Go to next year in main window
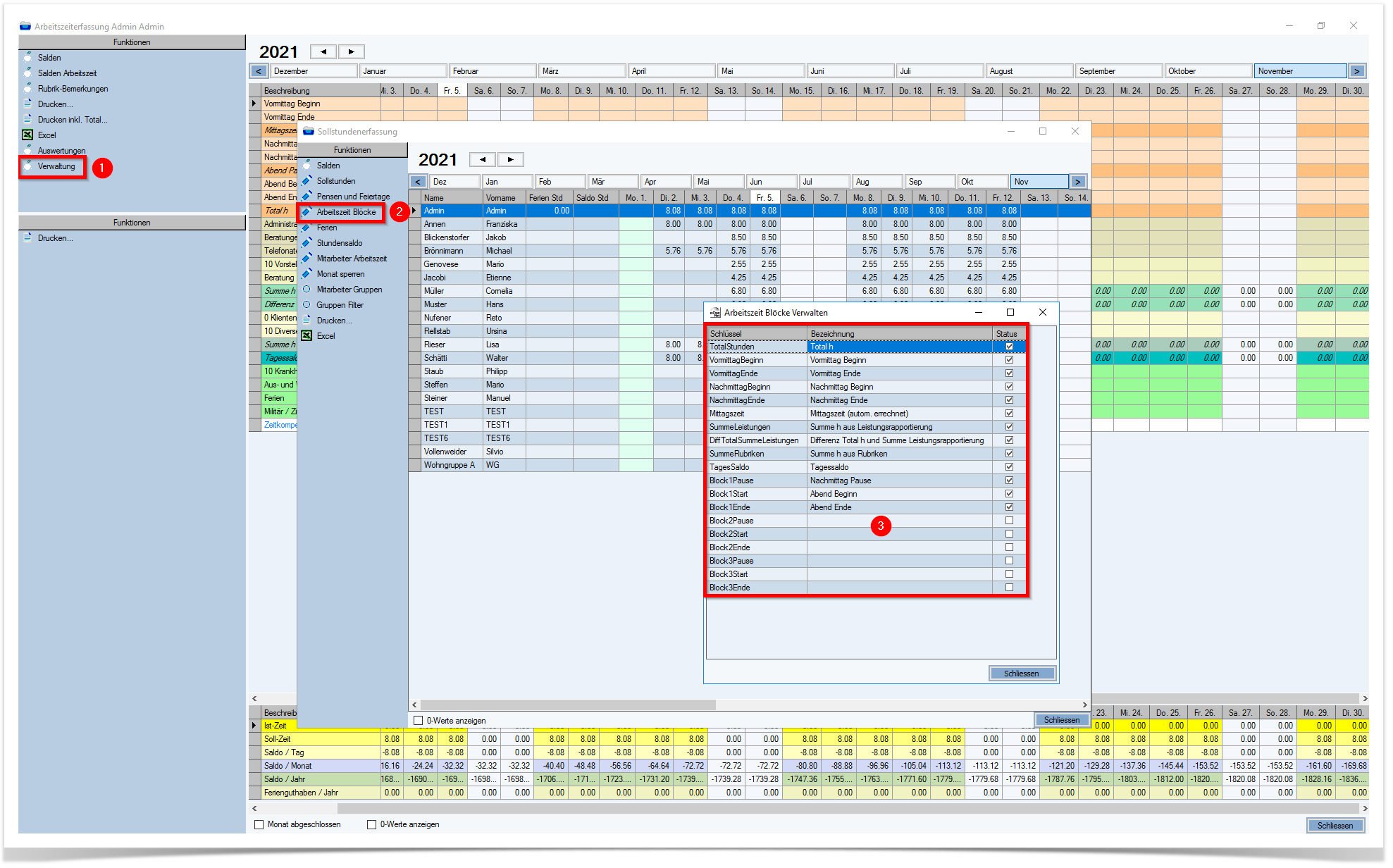 [x=351, y=51]
